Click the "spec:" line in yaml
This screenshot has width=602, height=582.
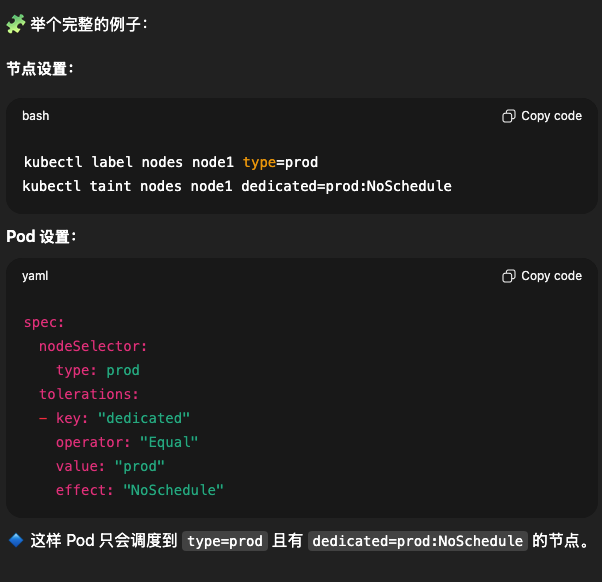click(x=44, y=322)
